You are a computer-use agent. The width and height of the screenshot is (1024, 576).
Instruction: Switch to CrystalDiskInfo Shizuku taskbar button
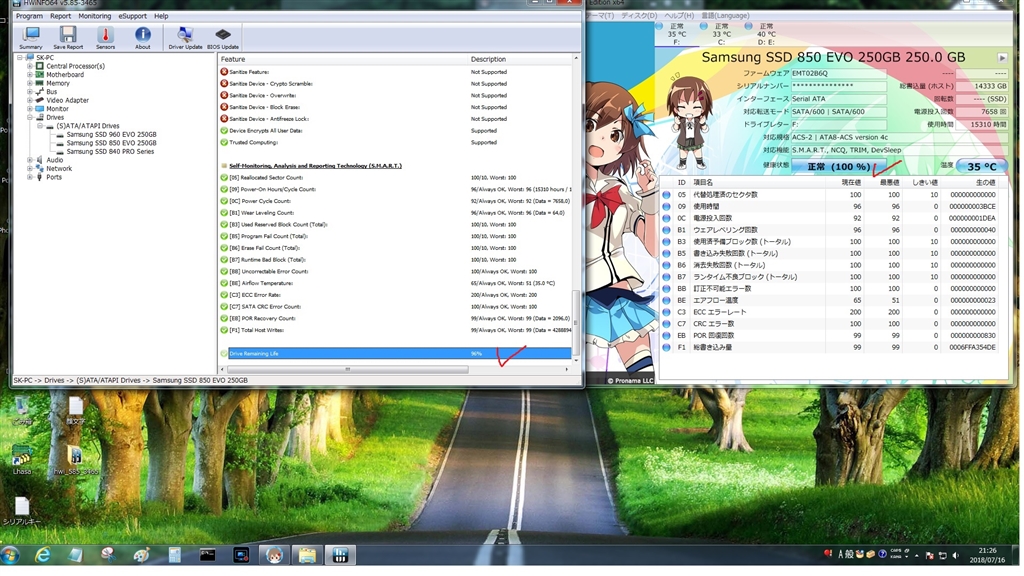click(x=274, y=555)
